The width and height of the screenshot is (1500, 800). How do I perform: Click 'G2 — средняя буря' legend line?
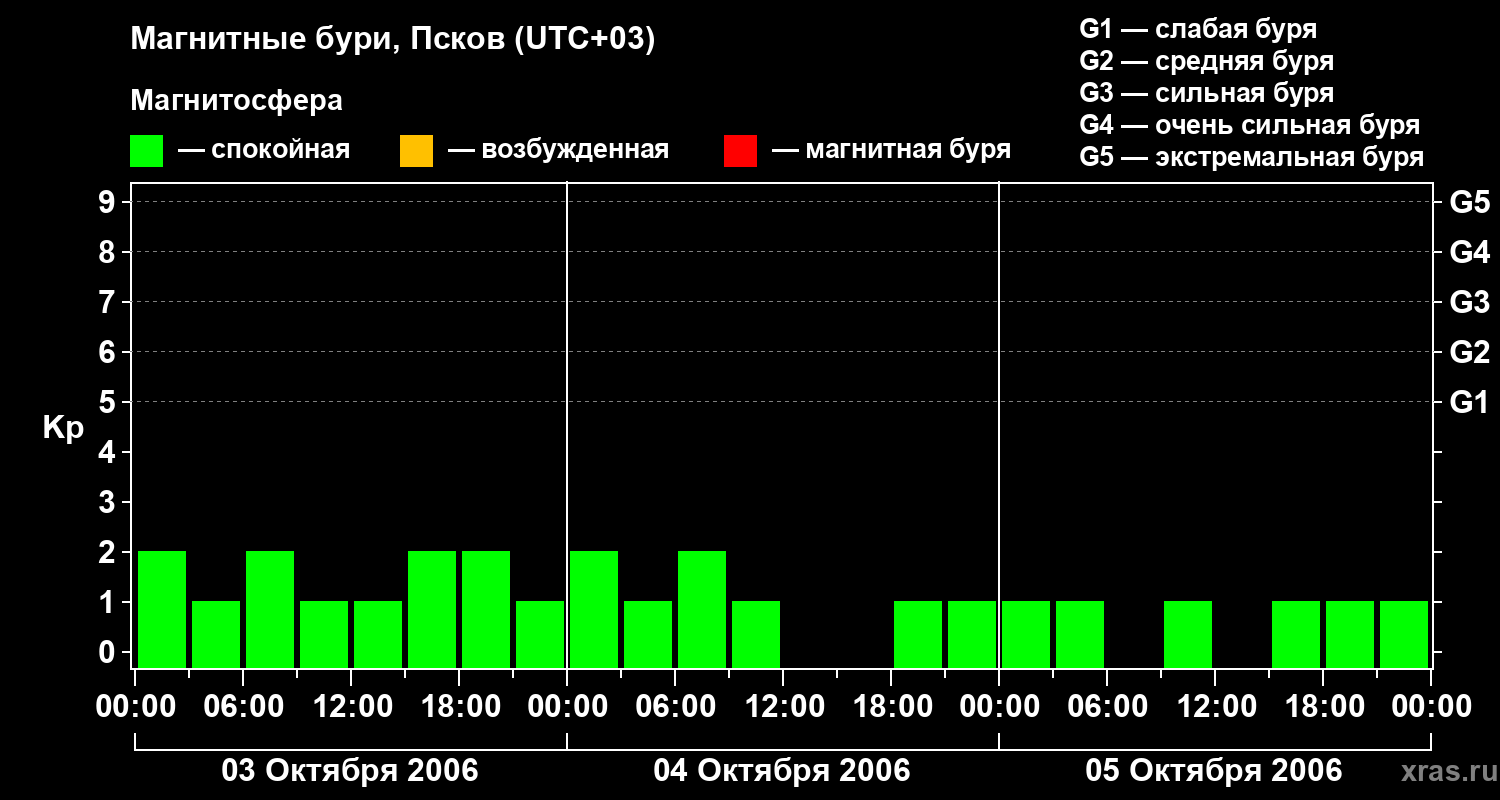point(1207,61)
